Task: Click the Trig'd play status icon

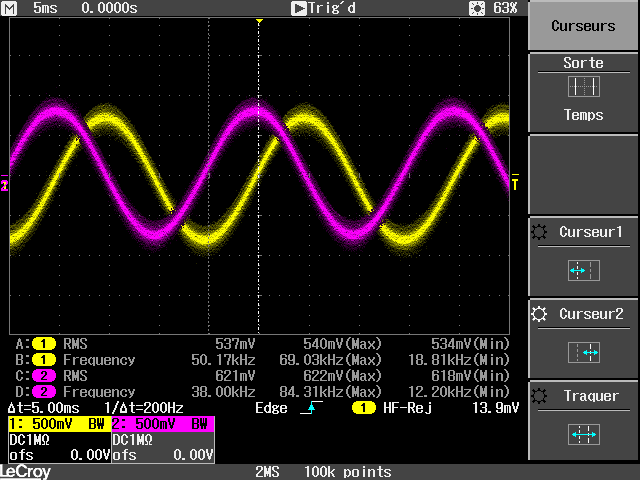Action: pyautogui.click(x=298, y=8)
